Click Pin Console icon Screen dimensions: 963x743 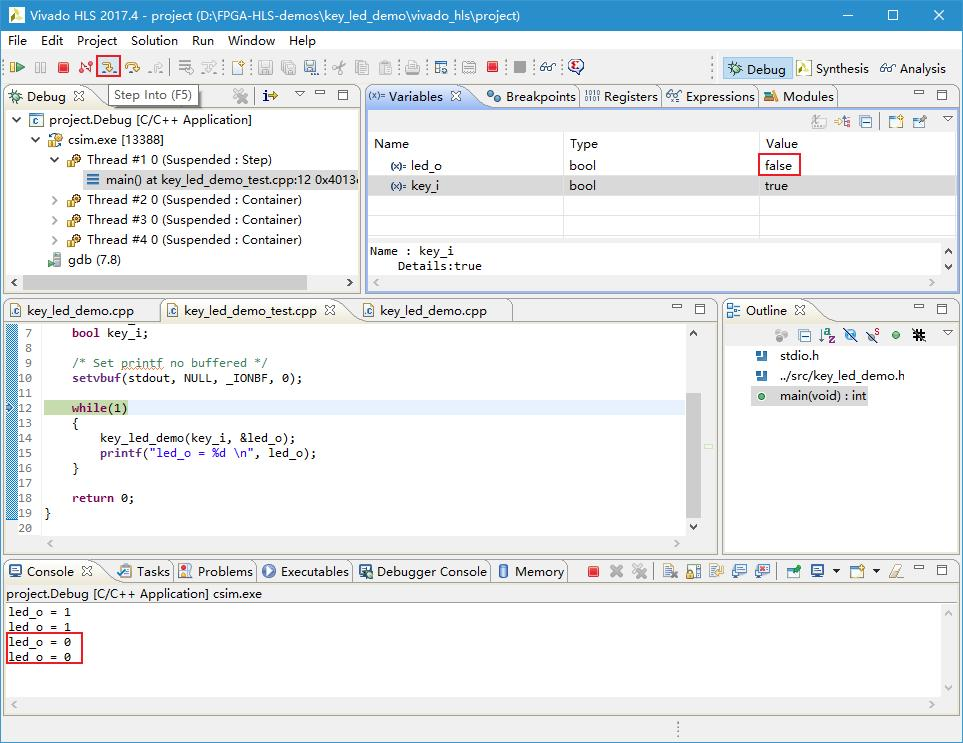[x=793, y=572]
